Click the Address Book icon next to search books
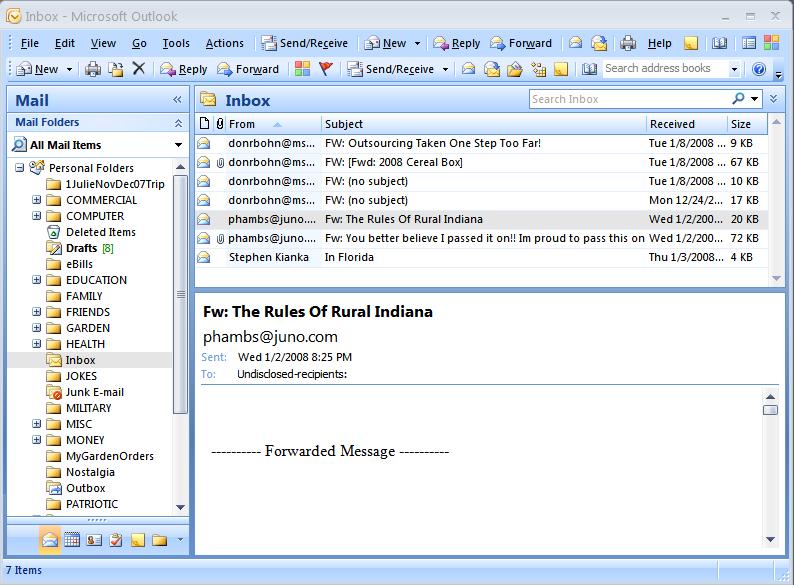This screenshot has width=794, height=585. pyautogui.click(x=589, y=69)
